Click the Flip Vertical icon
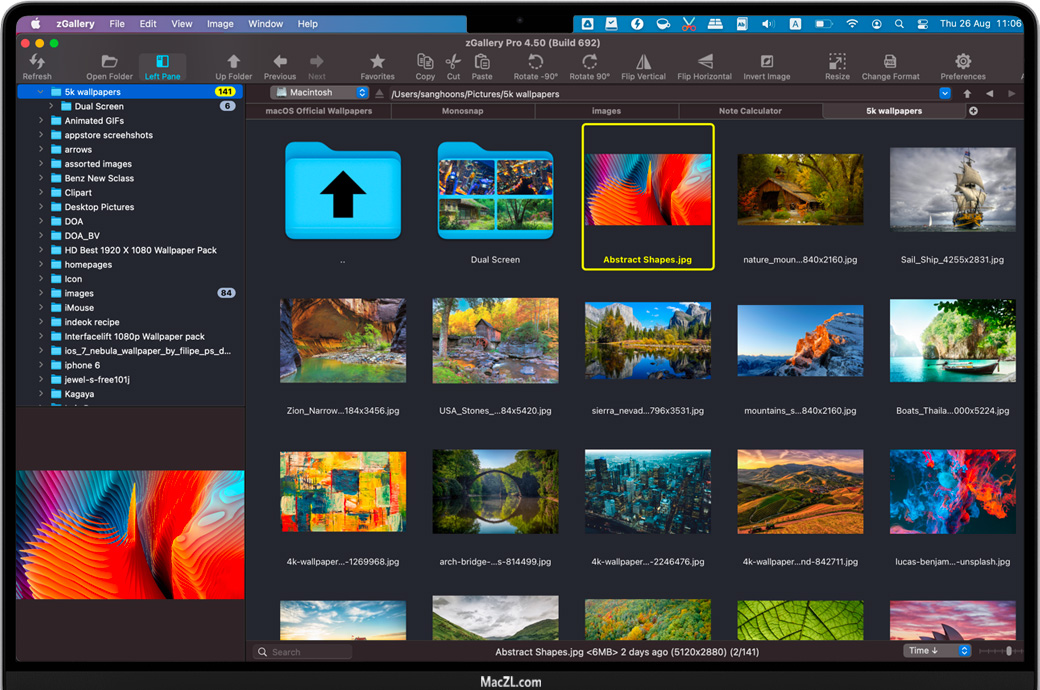Screen dimensions: 1040x690 point(643,62)
